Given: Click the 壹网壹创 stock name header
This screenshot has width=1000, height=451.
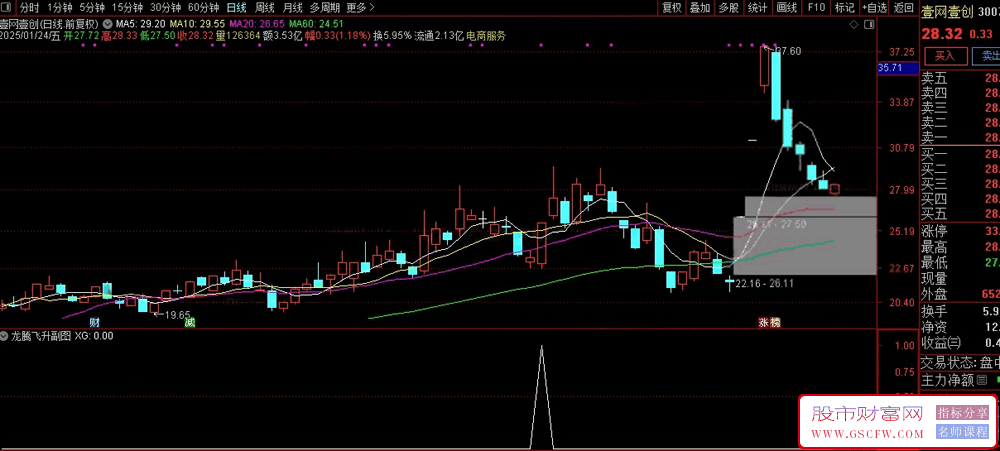Looking at the screenshot, I should [946, 11].
